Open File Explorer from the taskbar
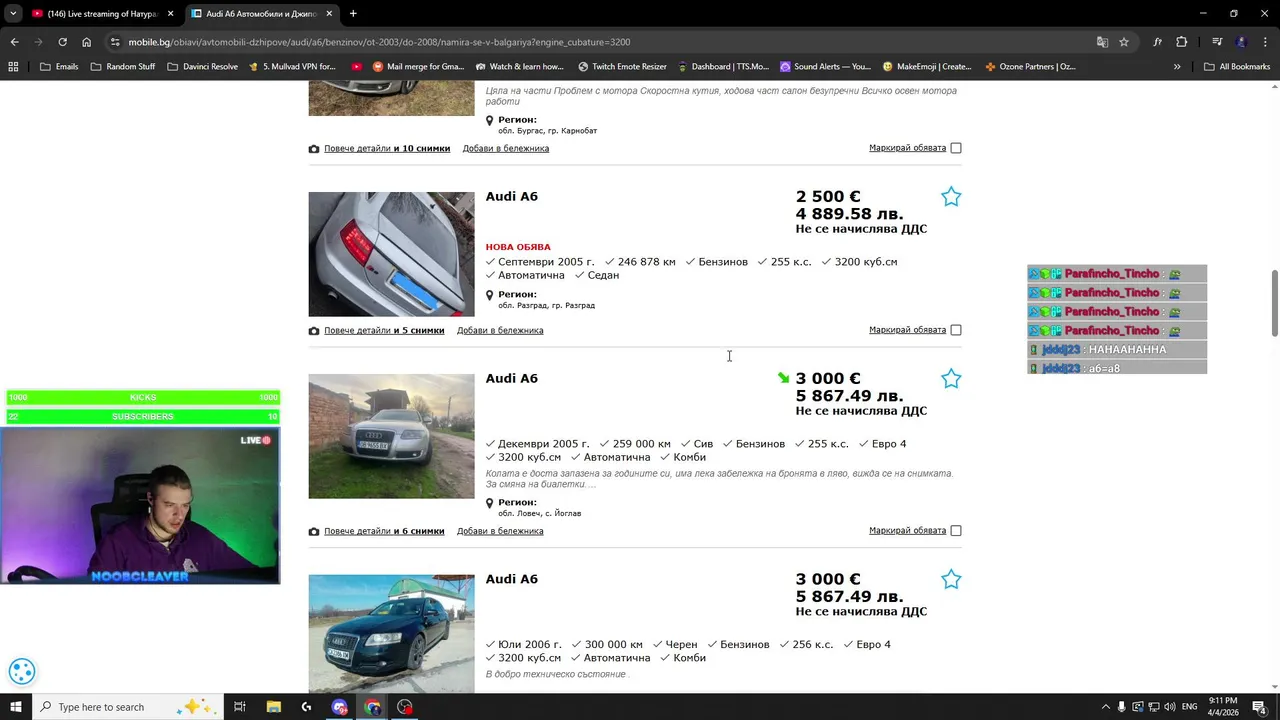The width and height of the screenshot is (1280, 720). coord(274,707)
